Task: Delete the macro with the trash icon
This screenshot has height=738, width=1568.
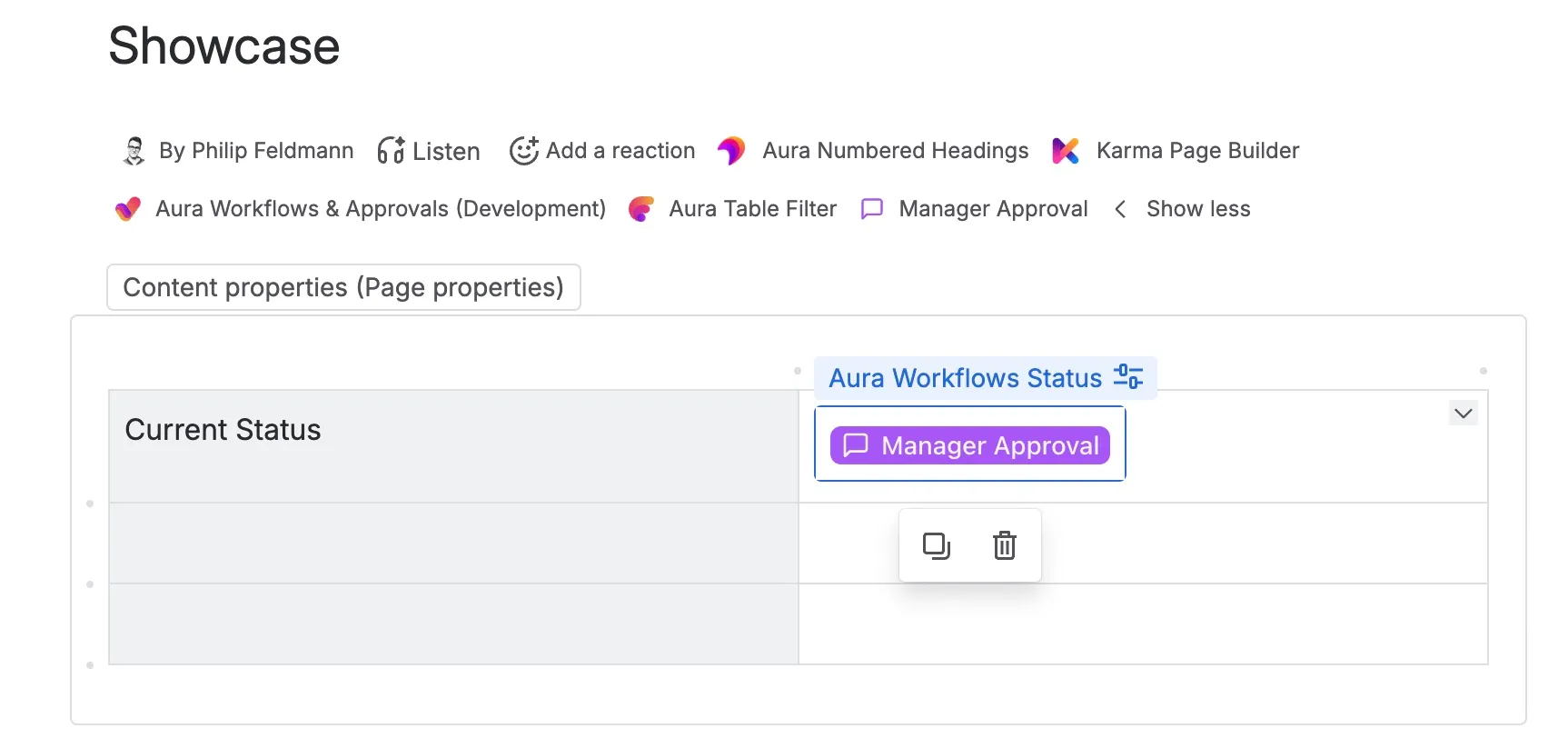Action: (x=1005, y=545)
